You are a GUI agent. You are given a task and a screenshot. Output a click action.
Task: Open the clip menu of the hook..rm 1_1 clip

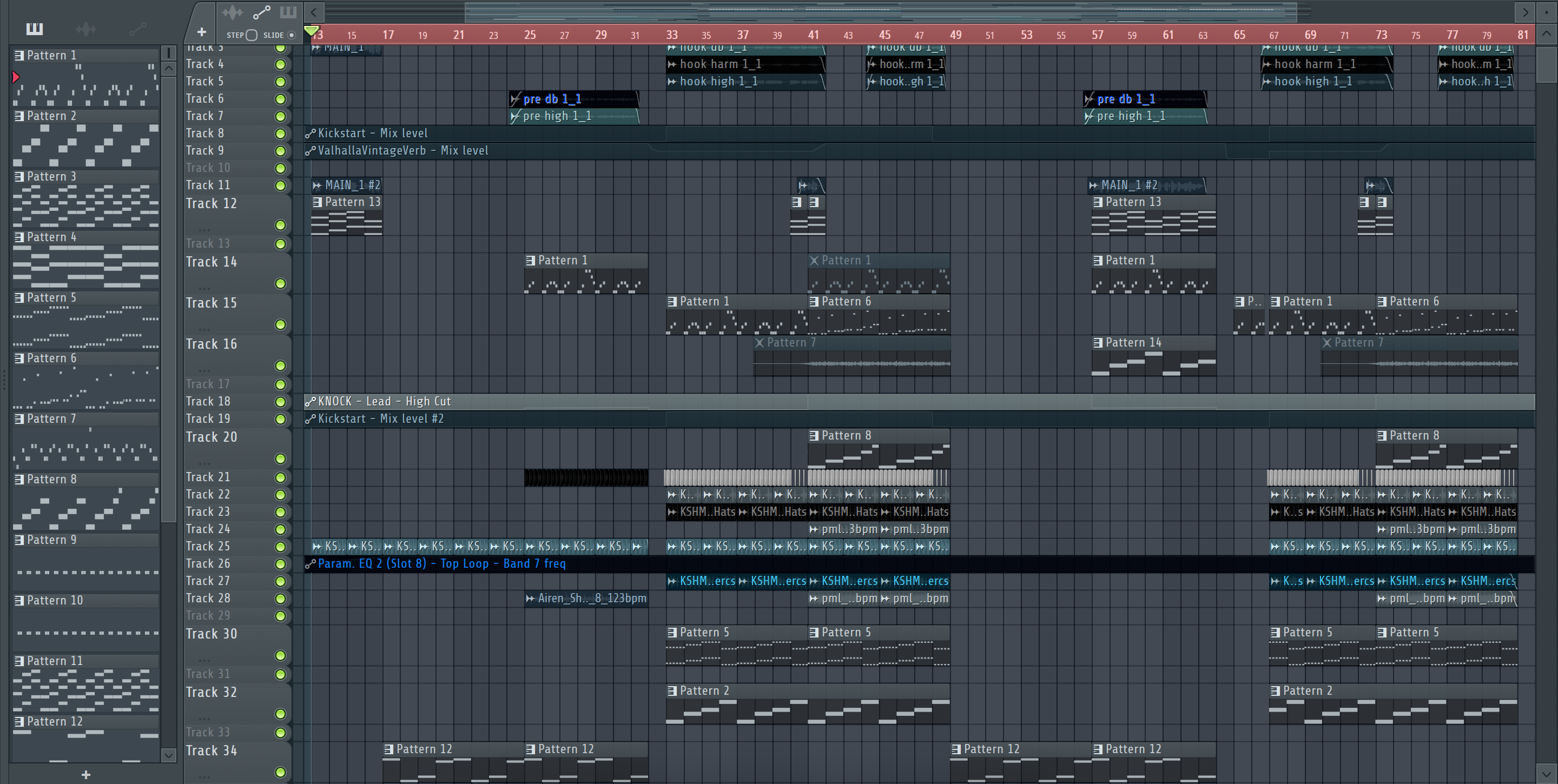coord(872,64)
